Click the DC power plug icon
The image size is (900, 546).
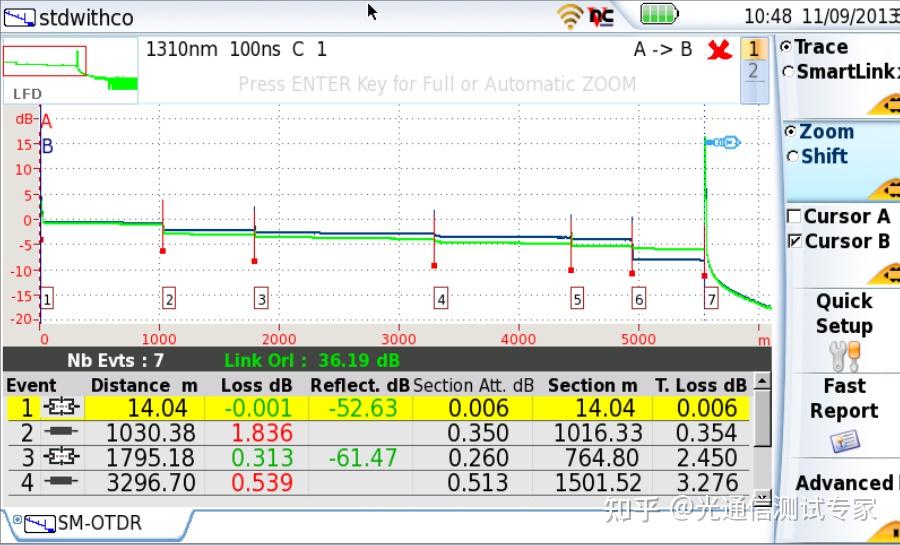[x=601, y=15]
